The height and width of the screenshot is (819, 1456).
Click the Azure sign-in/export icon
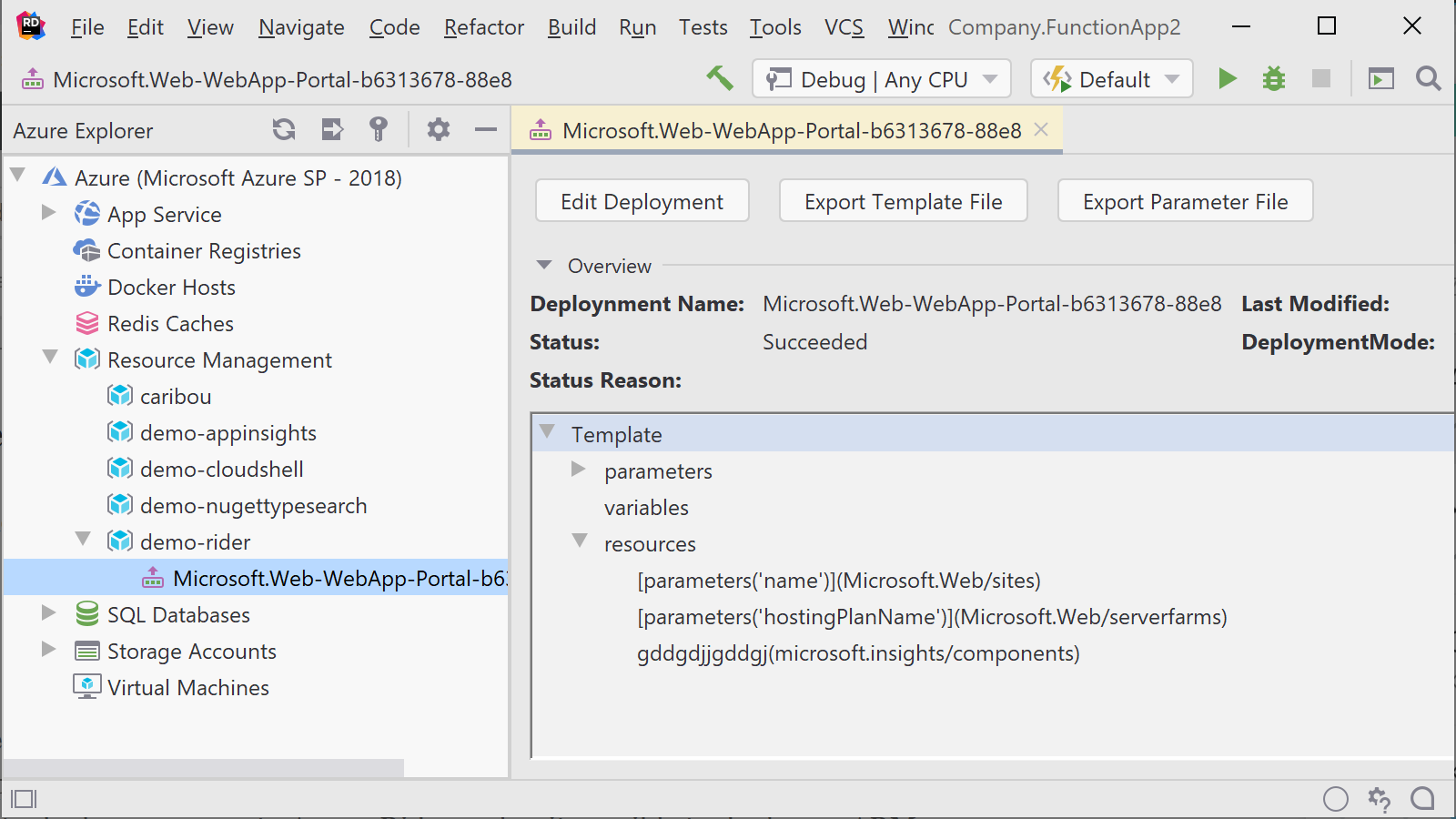coord(332,130)
